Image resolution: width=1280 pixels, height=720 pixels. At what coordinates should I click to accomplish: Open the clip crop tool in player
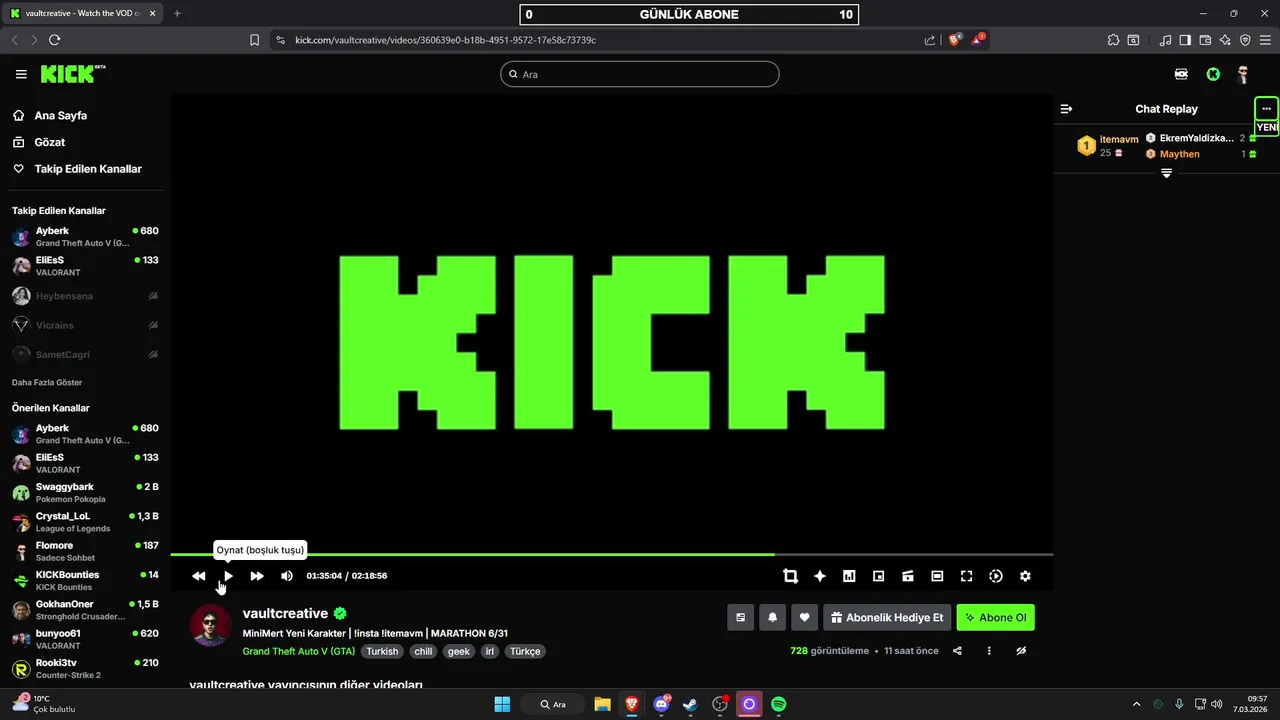point(791,576)
